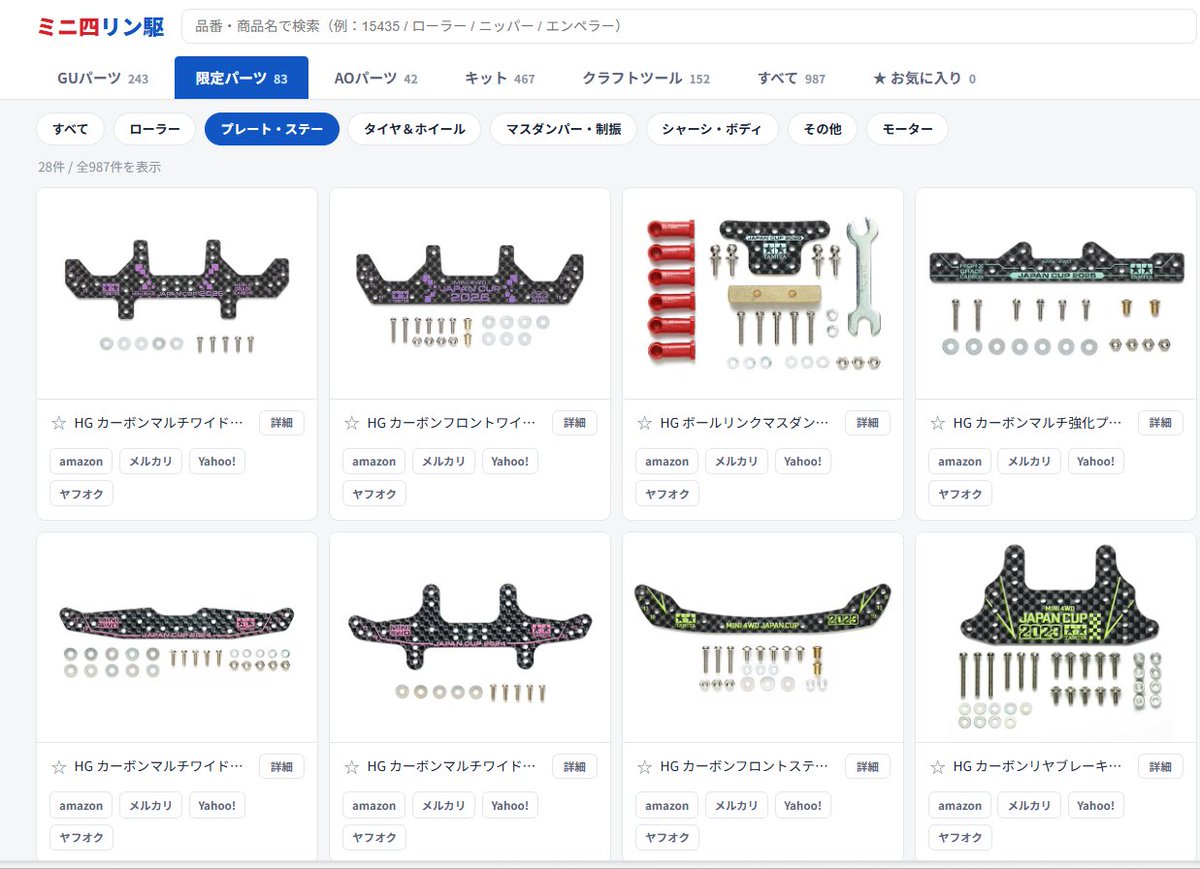Open ヤフオク for HG カーボンマルチ強化プ…

[960, 493]
